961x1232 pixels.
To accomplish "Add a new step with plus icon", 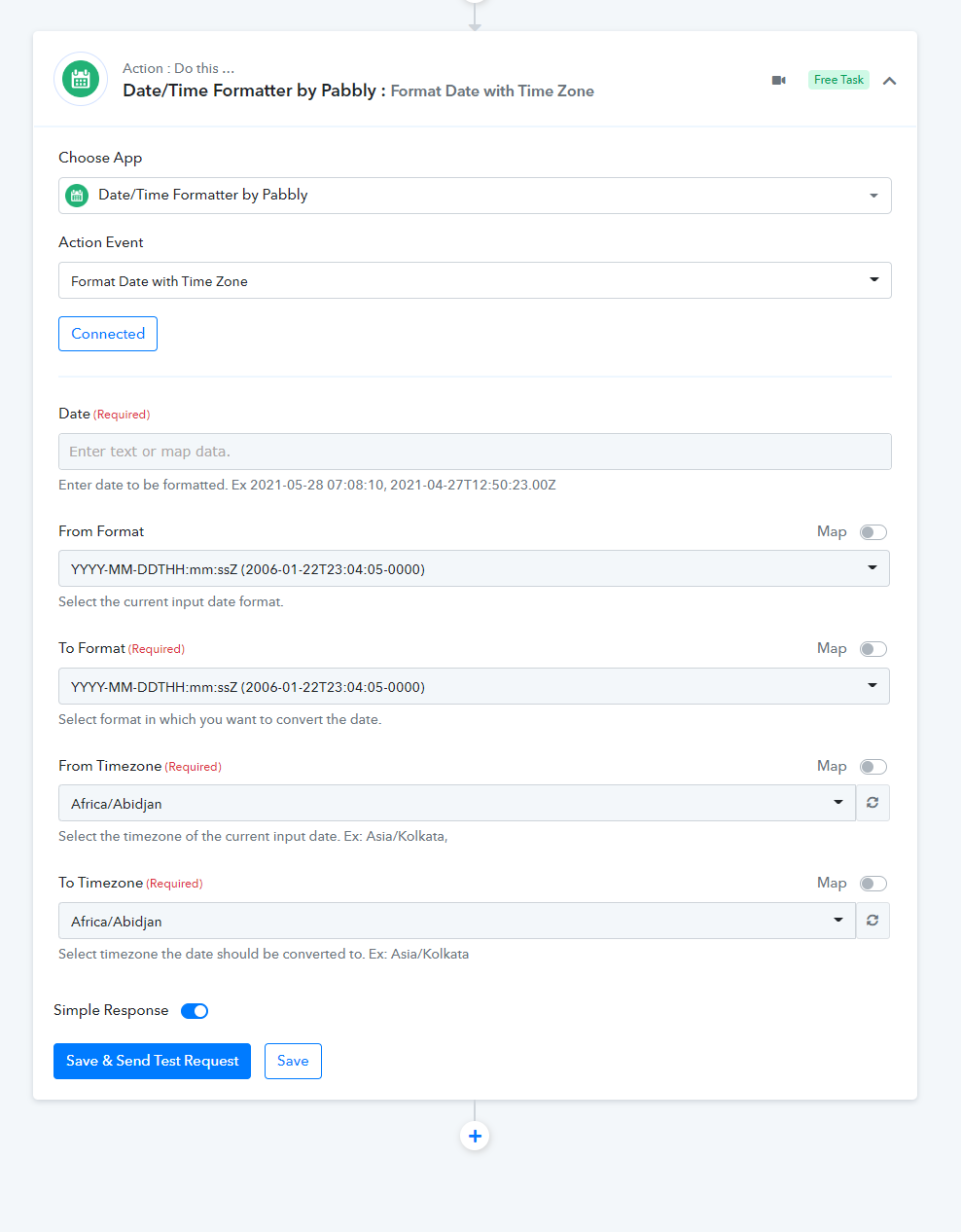I will pos(475,1136).
